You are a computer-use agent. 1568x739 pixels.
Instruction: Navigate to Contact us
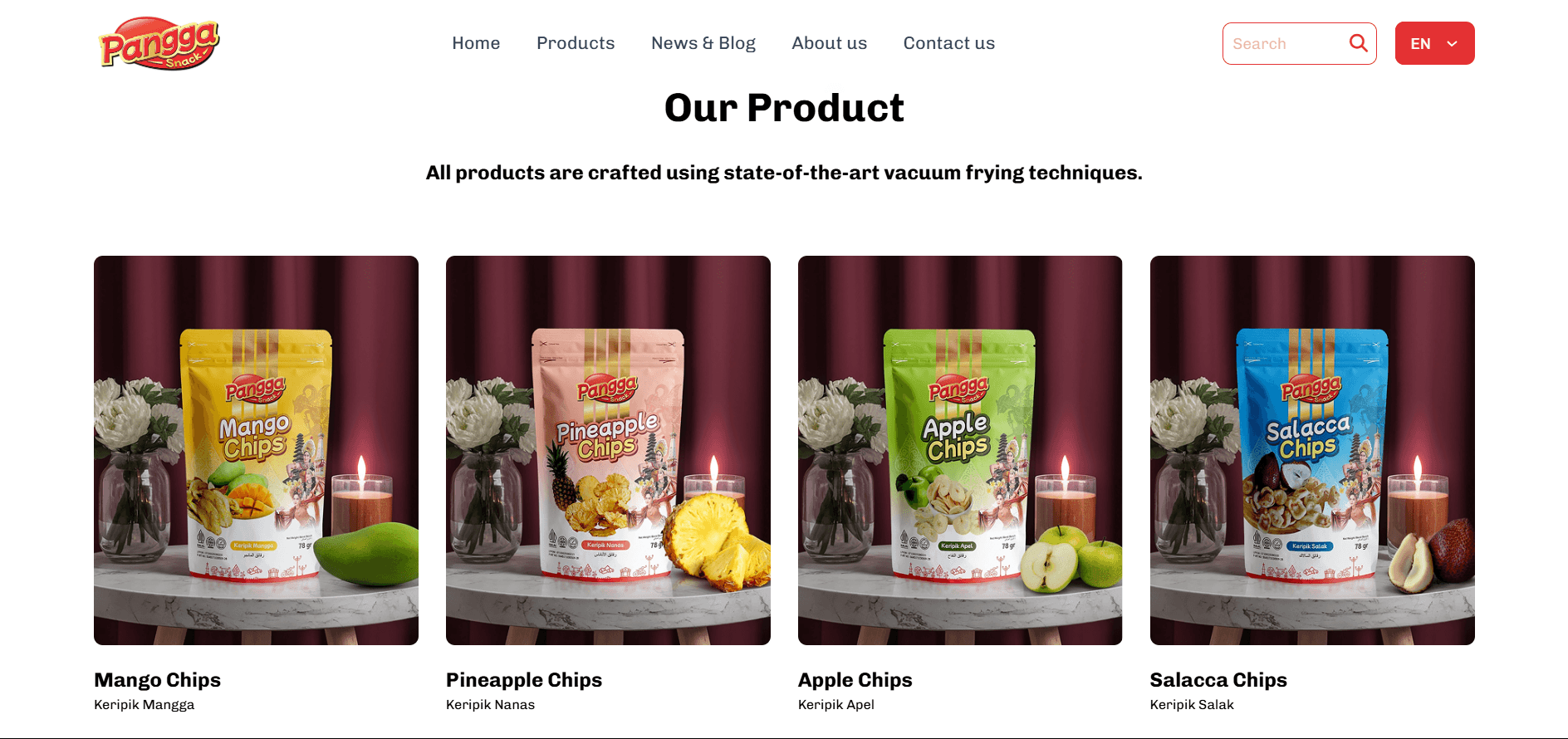pos(948,43)
